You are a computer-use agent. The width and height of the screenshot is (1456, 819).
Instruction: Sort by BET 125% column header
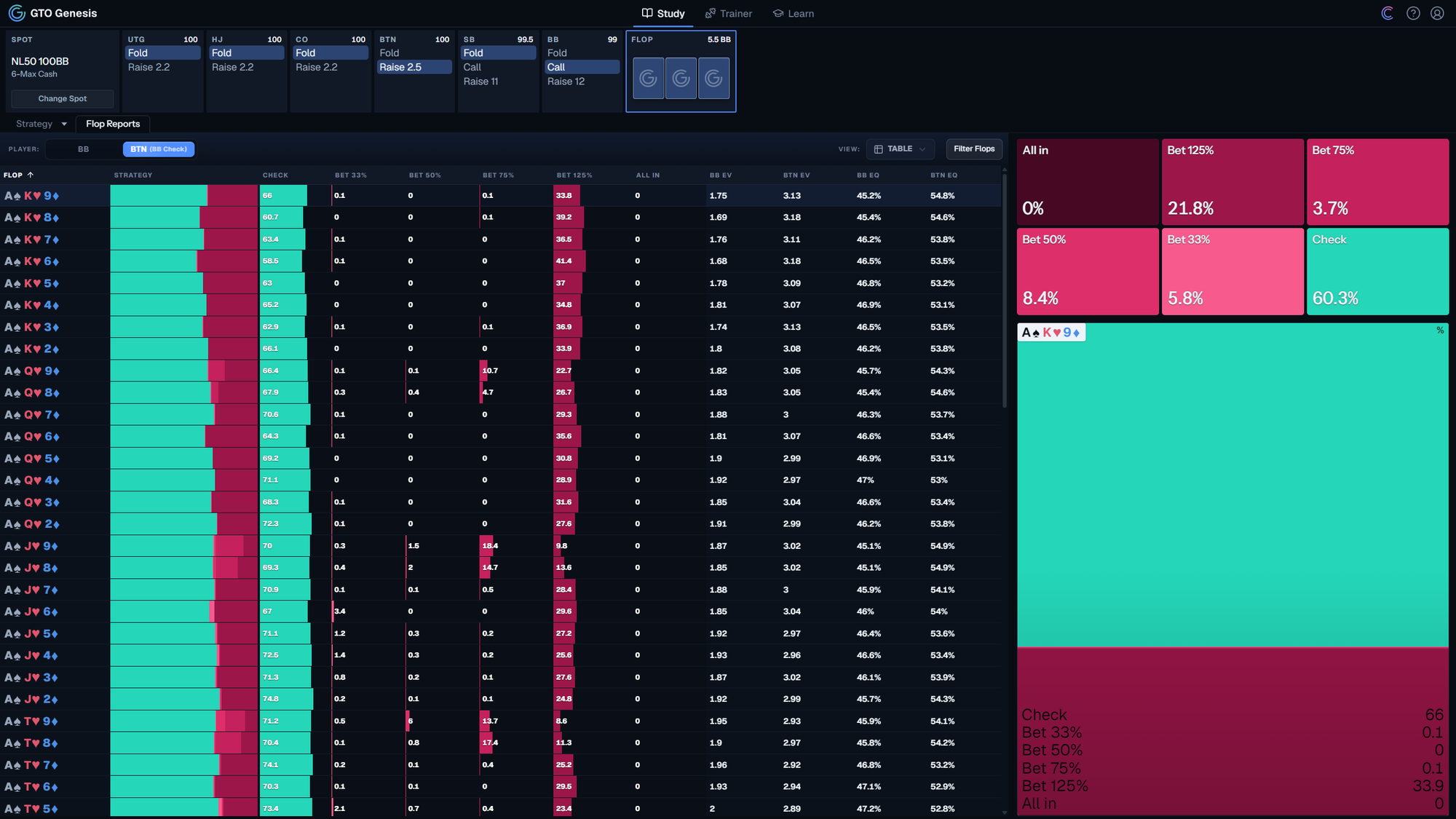(574, 175)
